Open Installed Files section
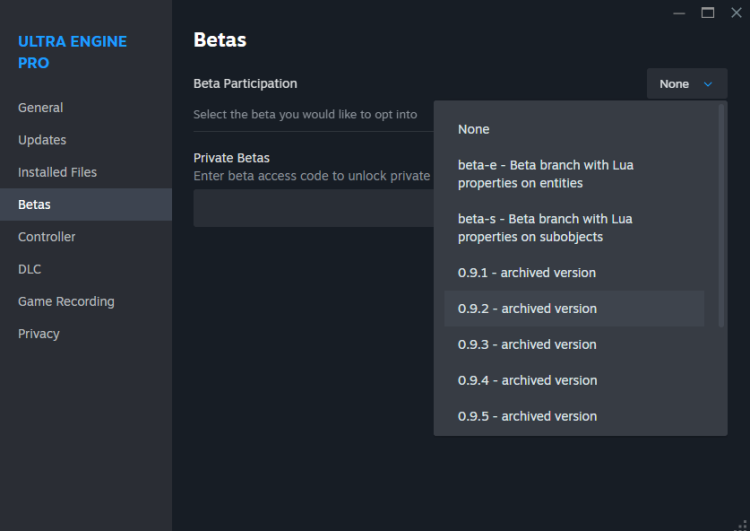750x531 pixels. tap(57, 172)
